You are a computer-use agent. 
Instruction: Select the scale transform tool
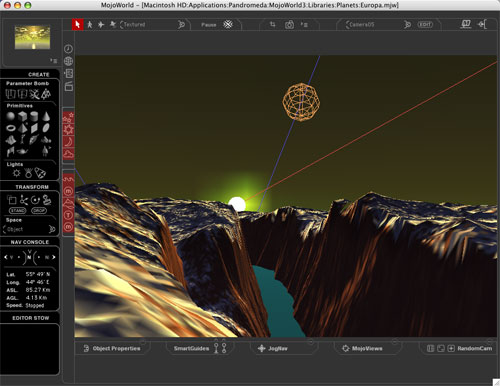(12, 200)
